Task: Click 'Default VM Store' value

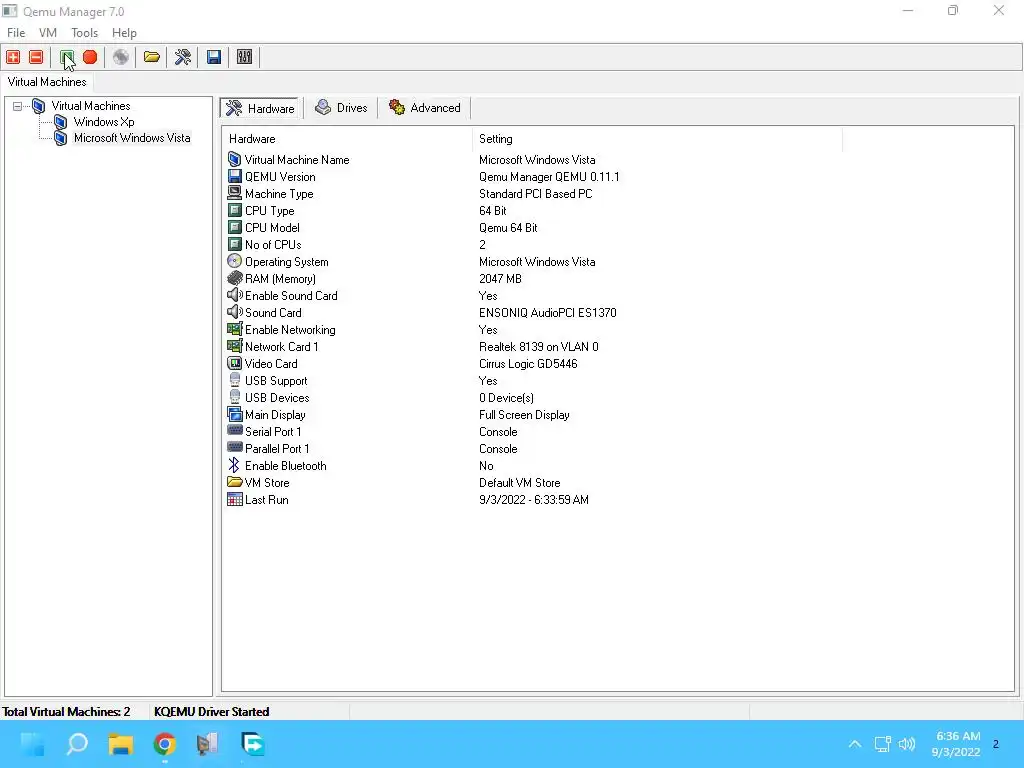Action: [x=520, y=483]
